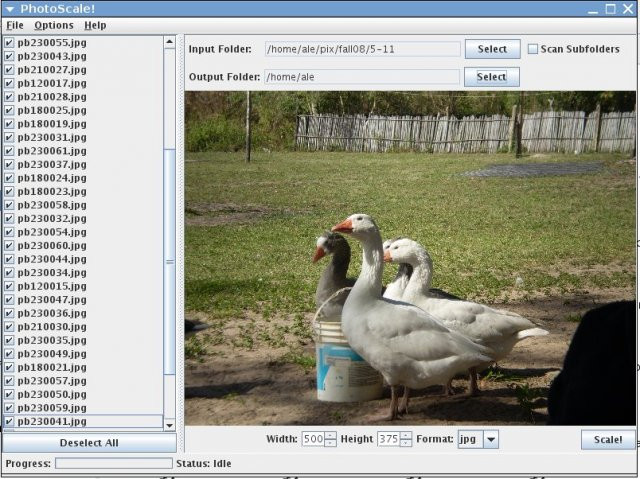Decrease Width with spinner down arrow

click(330, 443)
